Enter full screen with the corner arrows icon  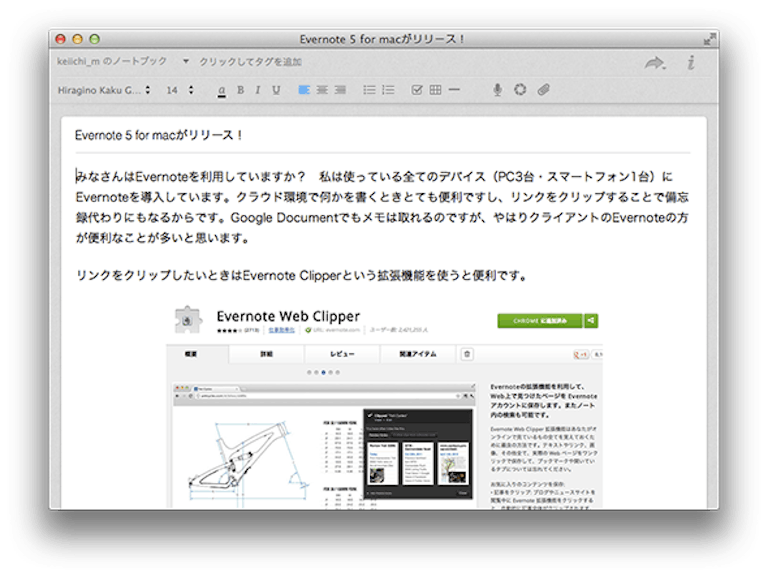coord(709,39)
